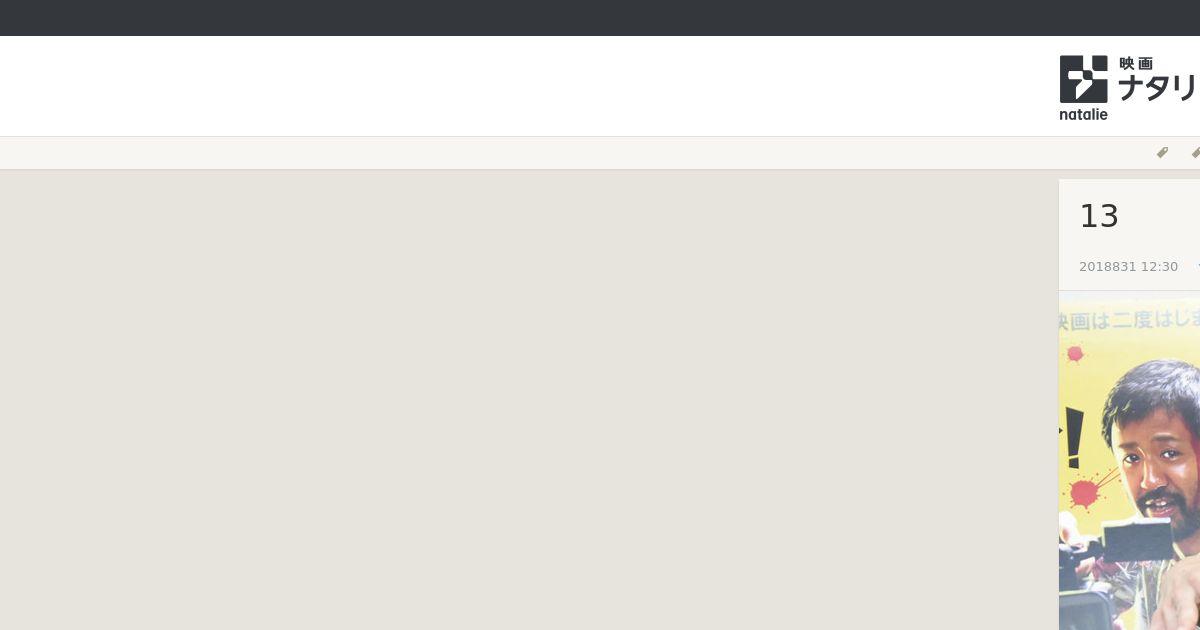Click the small red splatter near poster top
The height and width of the screenshot is (630, 1200).
pyautogui.click(x=1075, y=354)
